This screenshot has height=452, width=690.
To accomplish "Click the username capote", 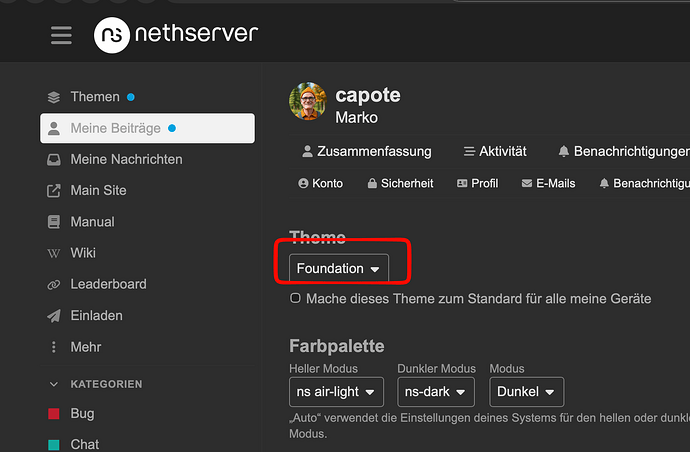I will click(368, 95).
